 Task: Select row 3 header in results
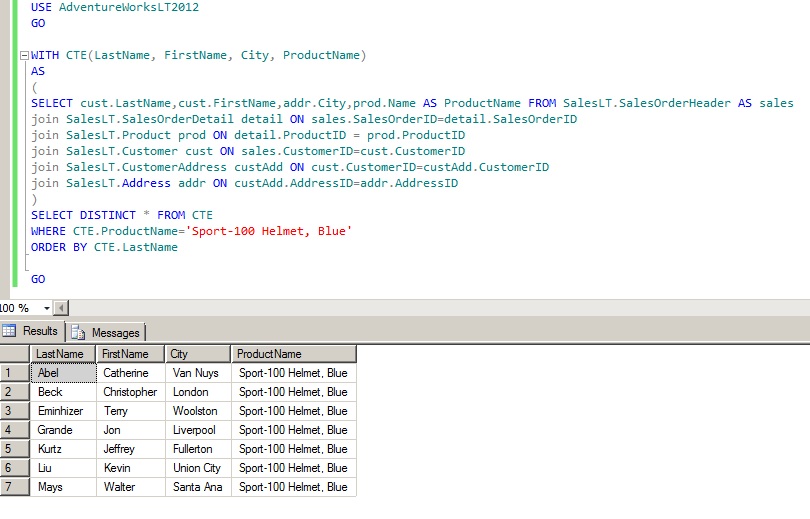click(x=14, y=411)
